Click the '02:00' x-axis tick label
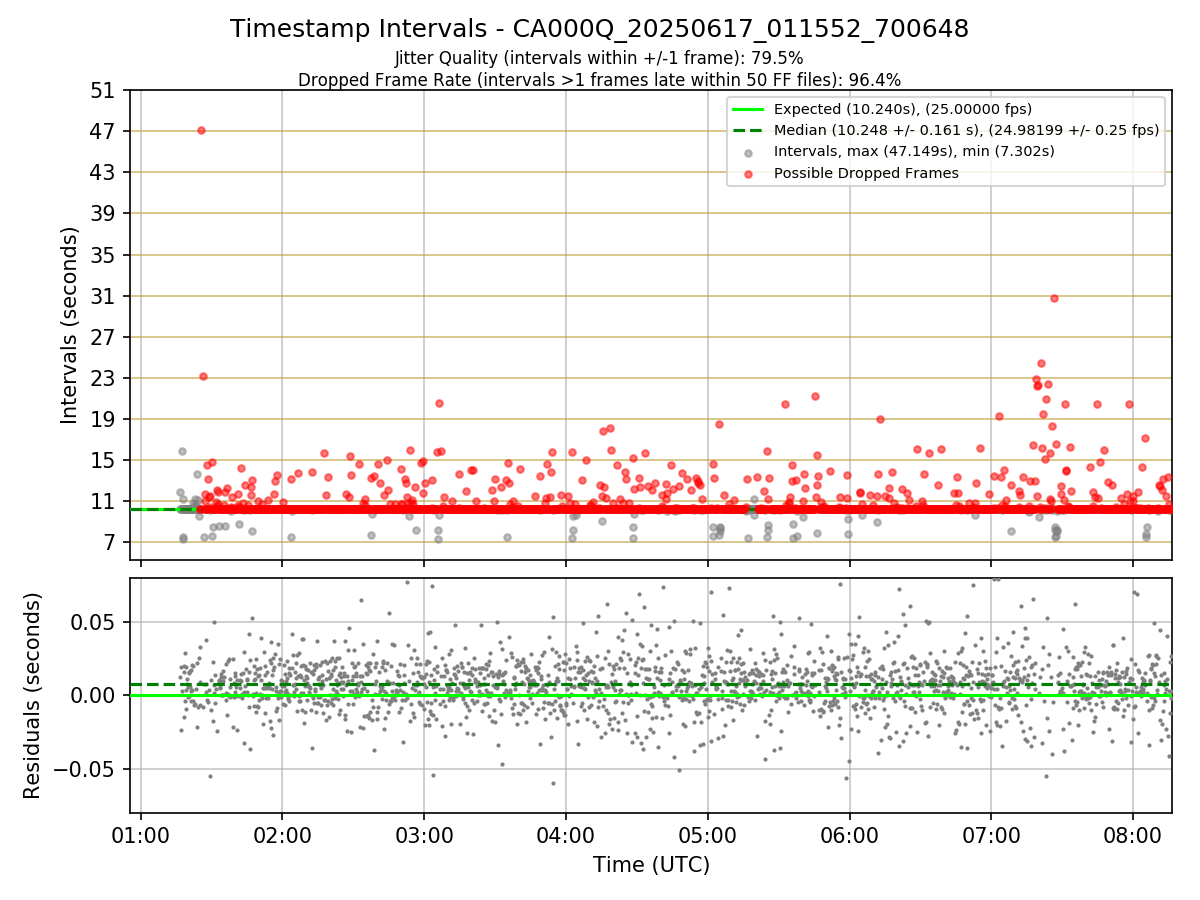 click(x=282, y=835)
